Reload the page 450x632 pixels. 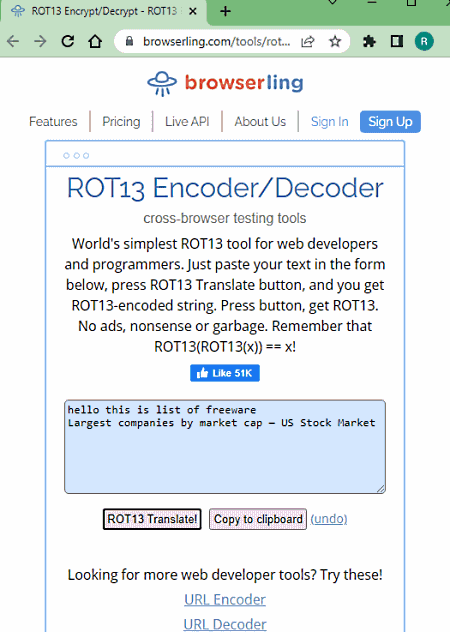click(68, 41)
